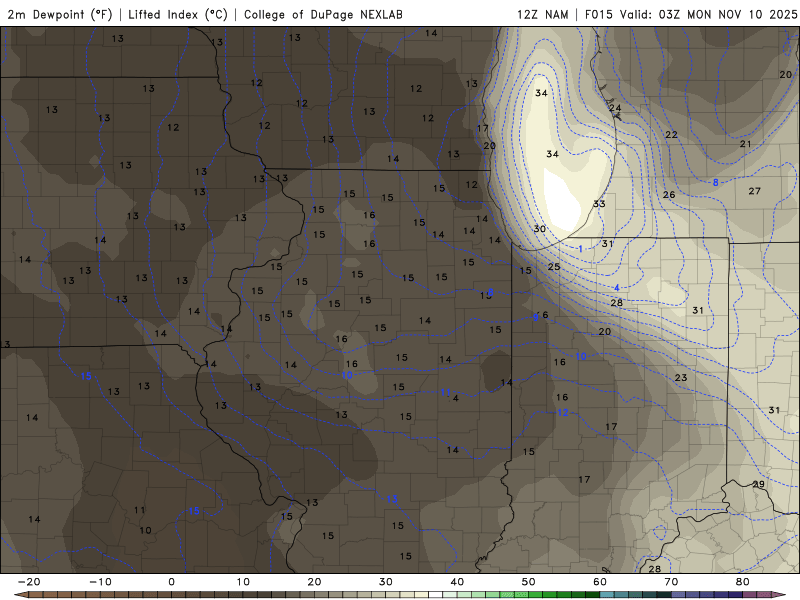Click the black "11" dewpoint value on map
This screenshot has width=800, height=600.
tap(139, 510)
